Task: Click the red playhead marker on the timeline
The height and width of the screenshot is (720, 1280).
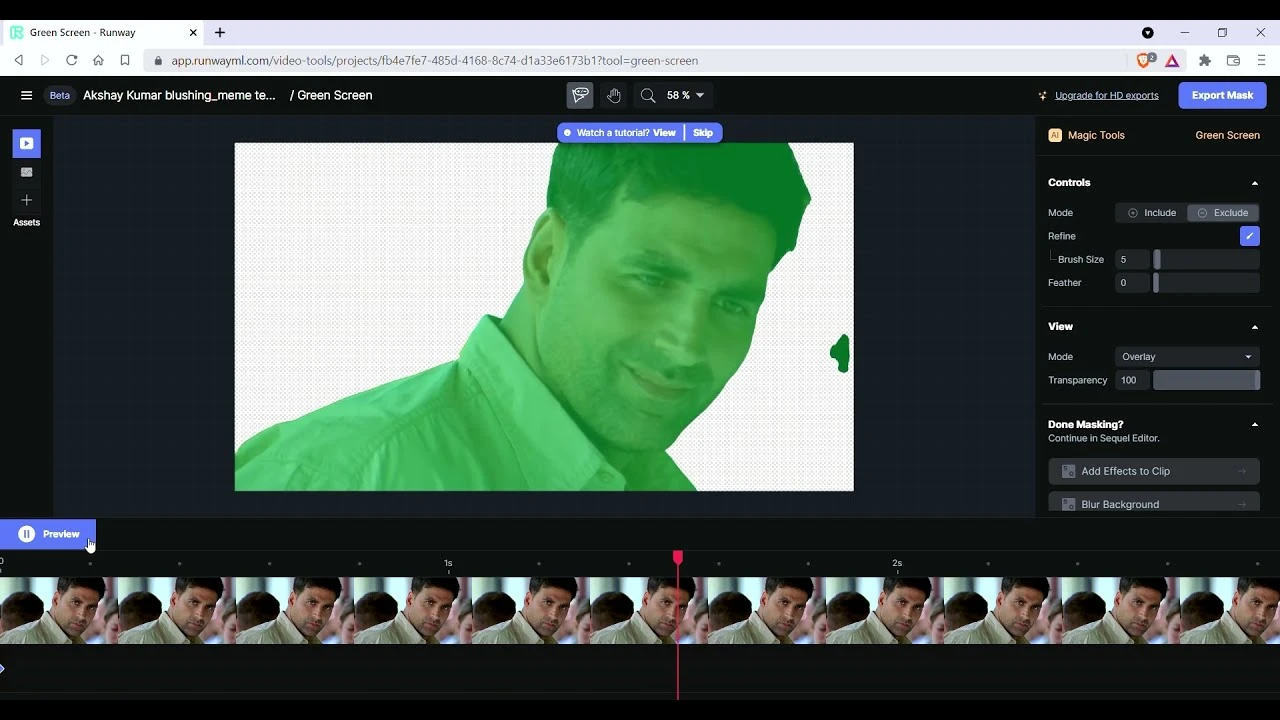Action: tap(678, 557)
